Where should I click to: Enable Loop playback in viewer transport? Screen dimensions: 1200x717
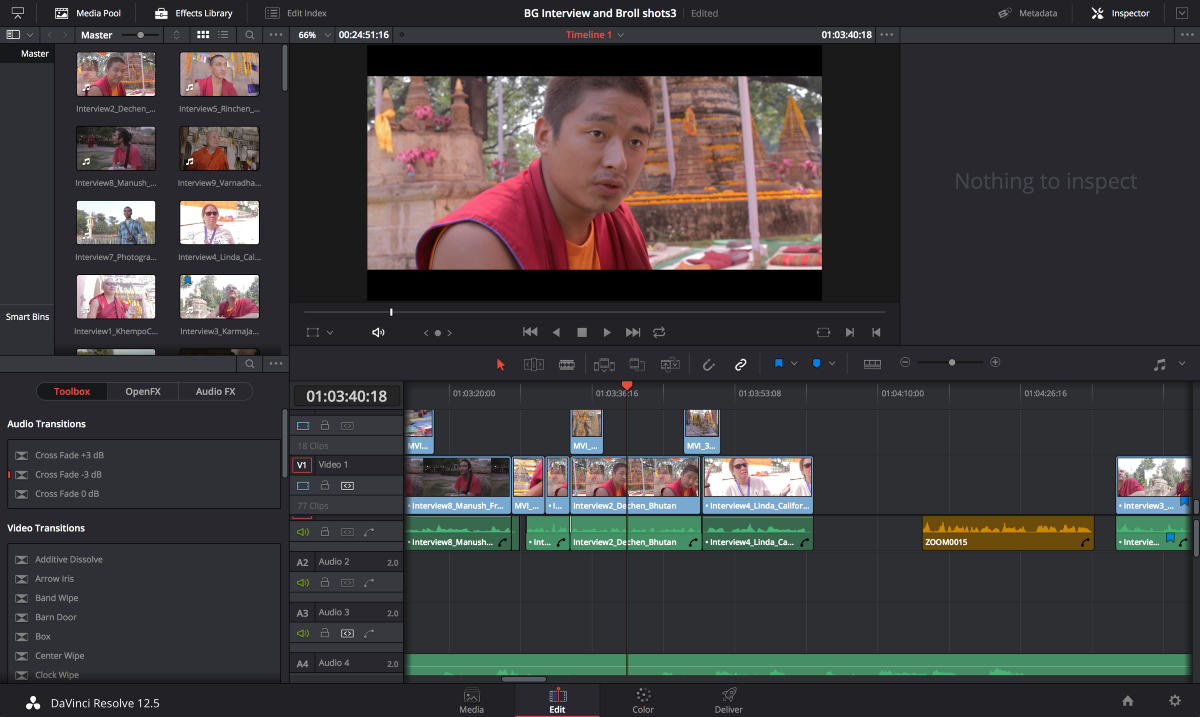coord(659,332)
